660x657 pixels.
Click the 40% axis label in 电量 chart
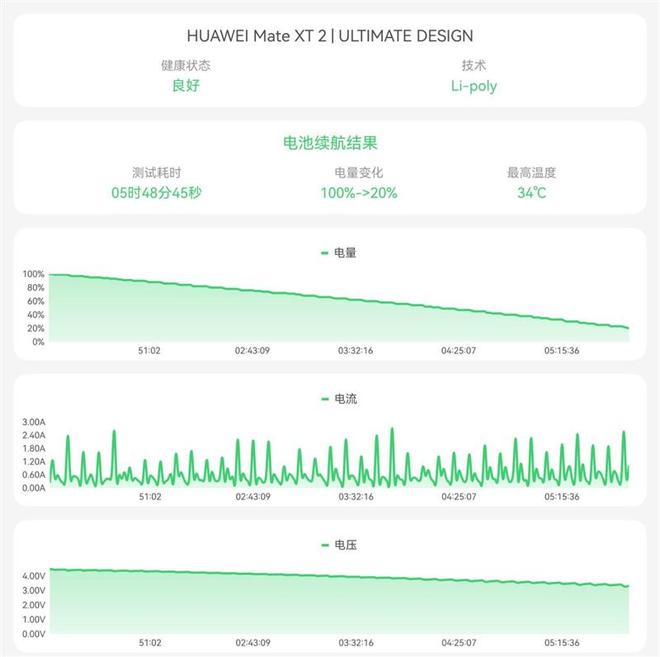coord(35,314)
